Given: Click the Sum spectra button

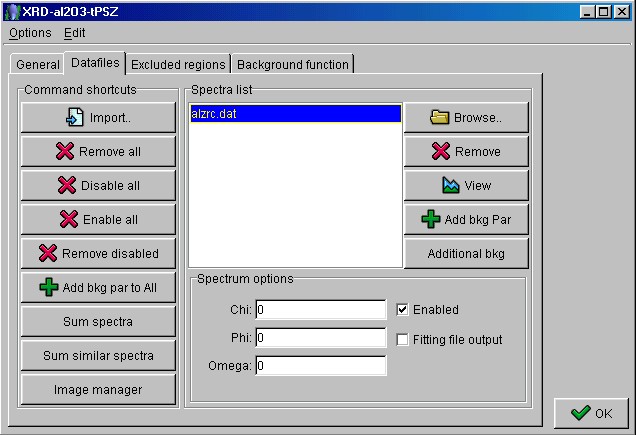Looking at the screenshot, I should pos(98,321).
